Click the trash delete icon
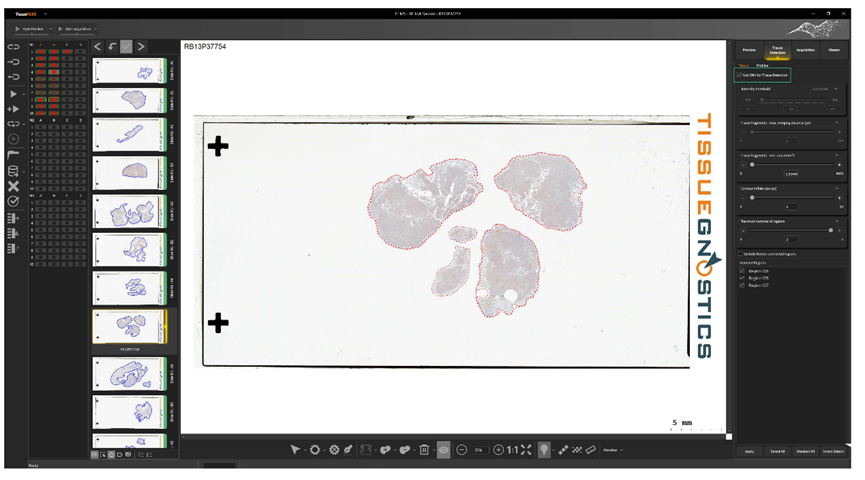Viewport: 865px width, 480px height. (x=424, y=450)
